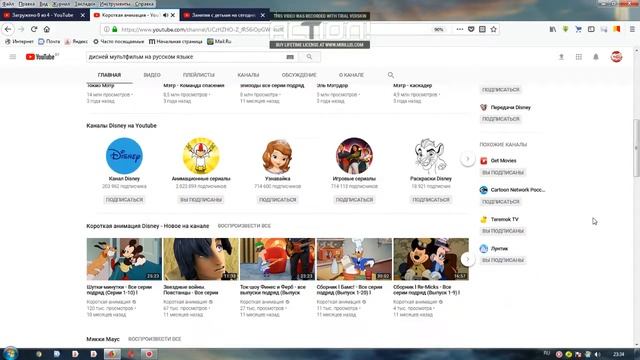
Task: Switch to the ВИДЕО channel tab
Action: (152, 75)
